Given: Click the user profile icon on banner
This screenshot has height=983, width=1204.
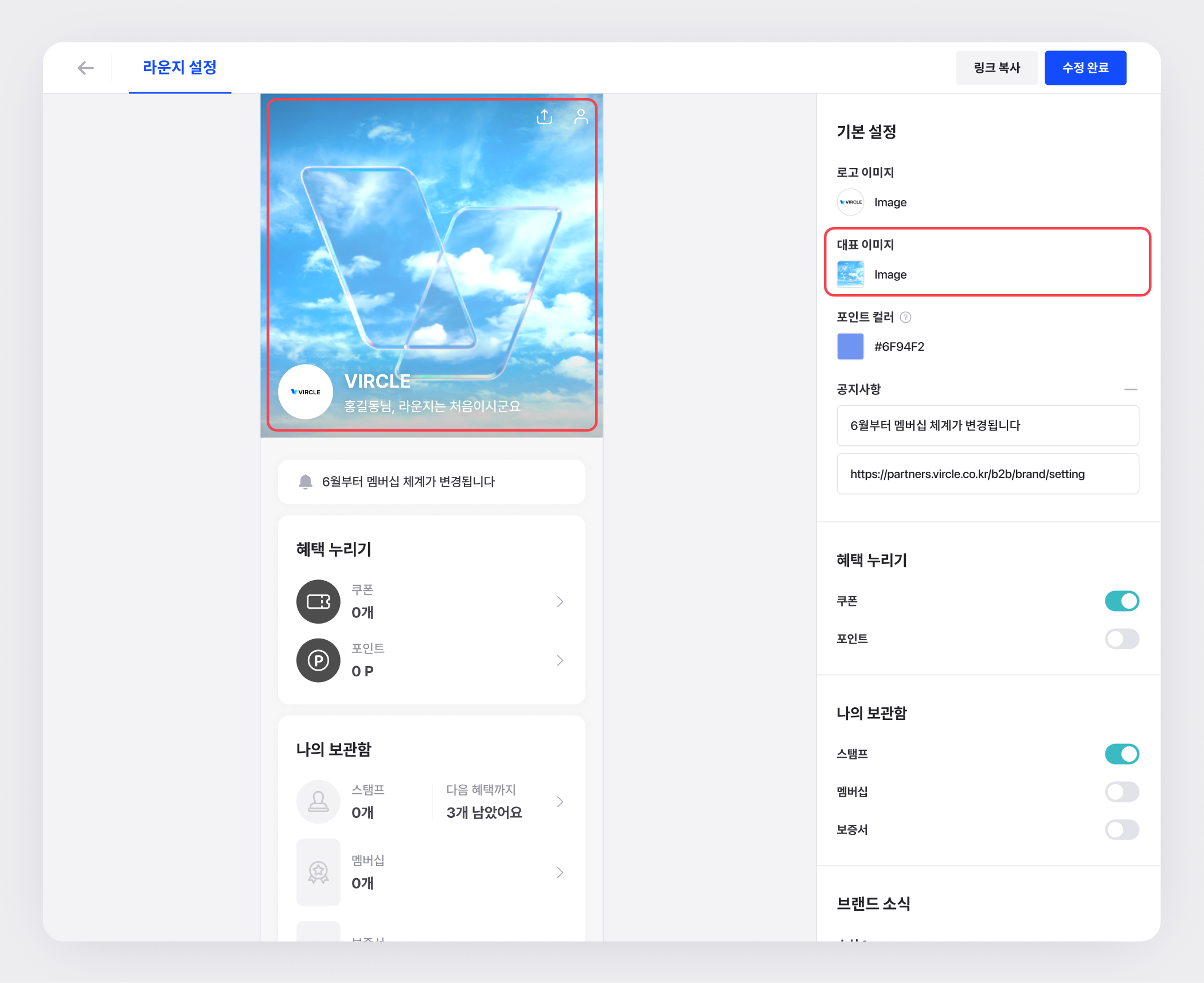Looking at the screenshot, I should 581,117.
